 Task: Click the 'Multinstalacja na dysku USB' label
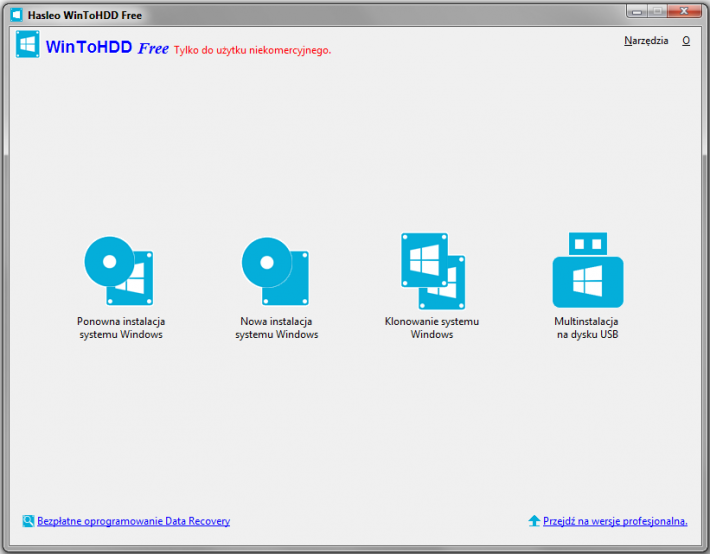587,328
